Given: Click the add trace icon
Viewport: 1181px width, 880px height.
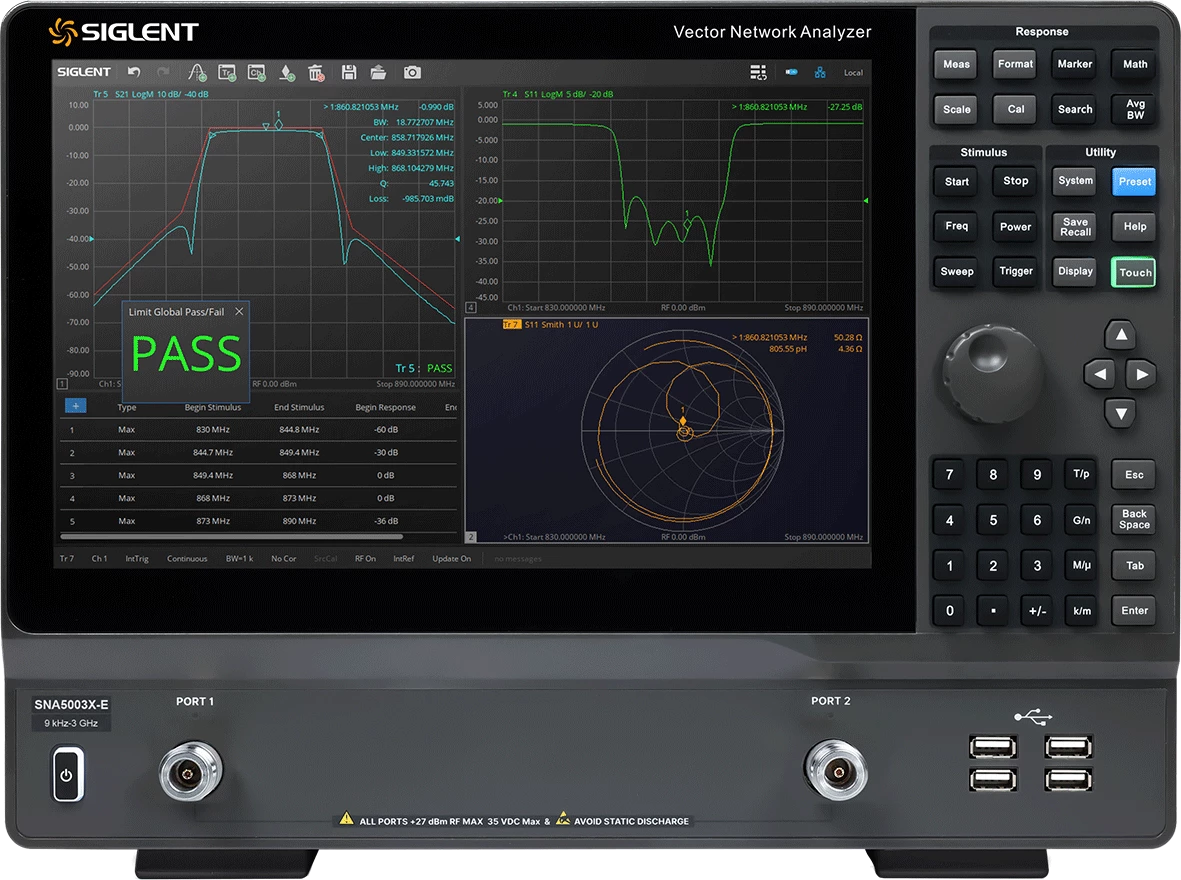Looking at the screenshot, I should click(227, 72).
